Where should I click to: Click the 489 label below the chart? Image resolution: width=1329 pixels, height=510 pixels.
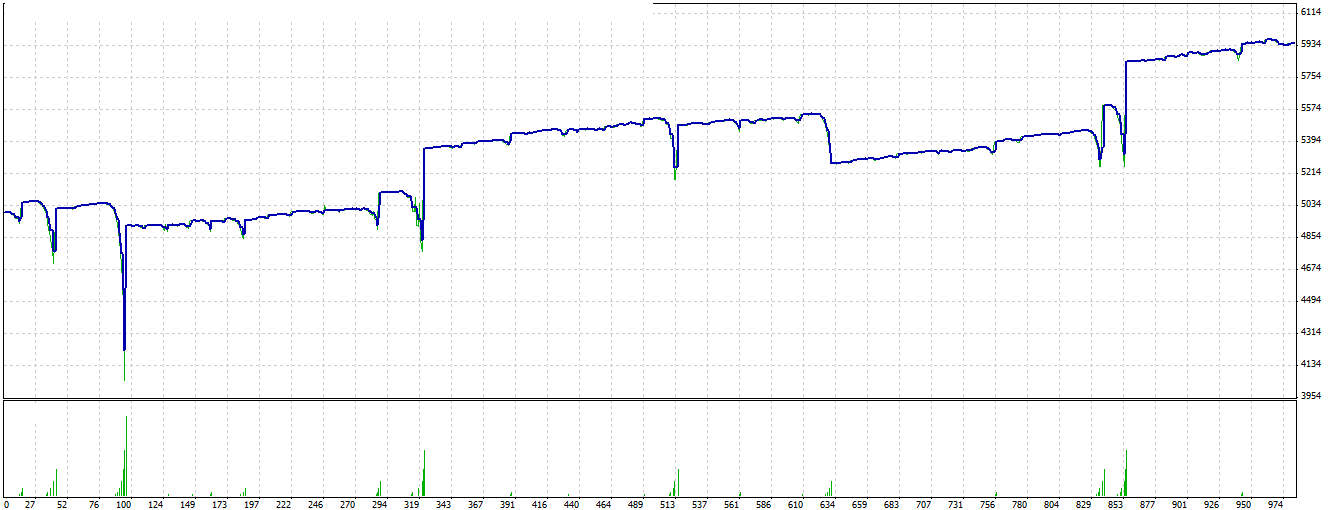pyautogui.click(x=634, y=504)
